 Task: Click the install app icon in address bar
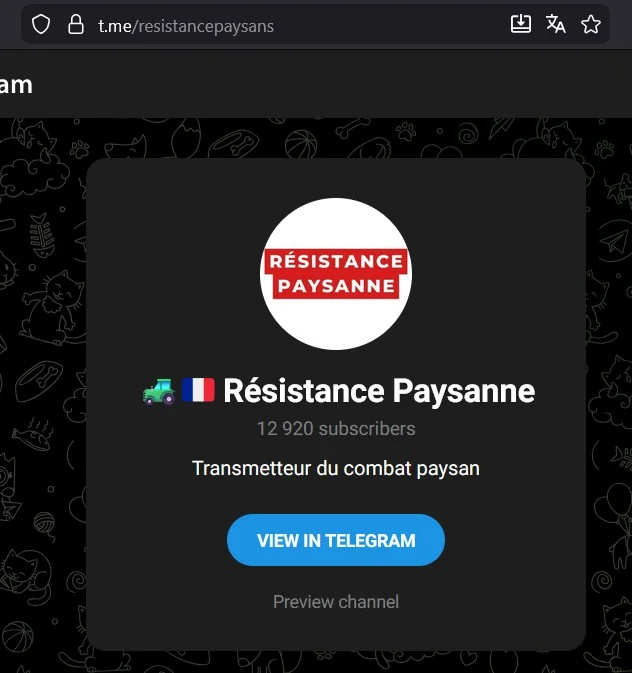521,25
